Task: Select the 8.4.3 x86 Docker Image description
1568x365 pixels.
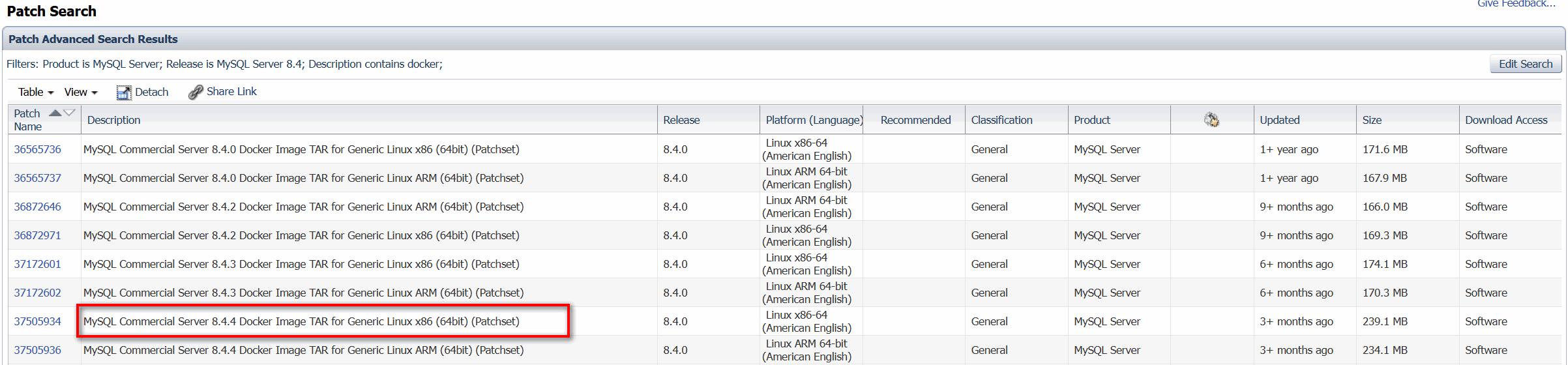Action: coord(301,264)
